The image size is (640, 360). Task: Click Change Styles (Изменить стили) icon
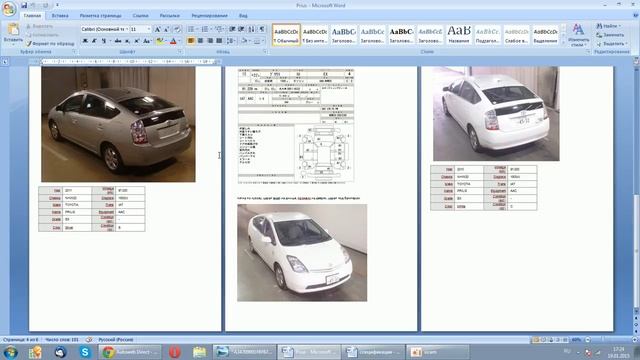(x=578, y=35)
